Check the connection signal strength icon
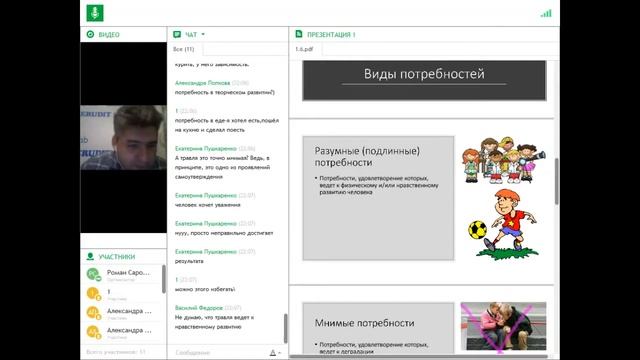 tap(546, 13)
